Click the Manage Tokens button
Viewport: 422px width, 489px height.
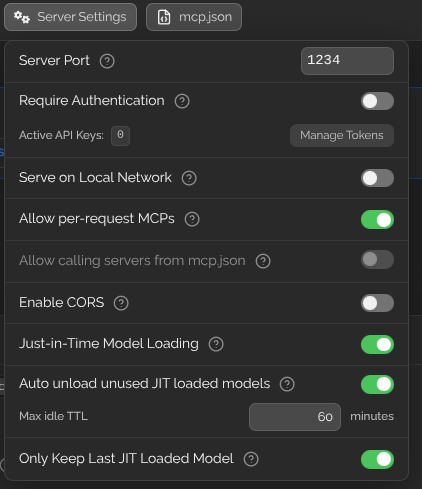(342, 135)
